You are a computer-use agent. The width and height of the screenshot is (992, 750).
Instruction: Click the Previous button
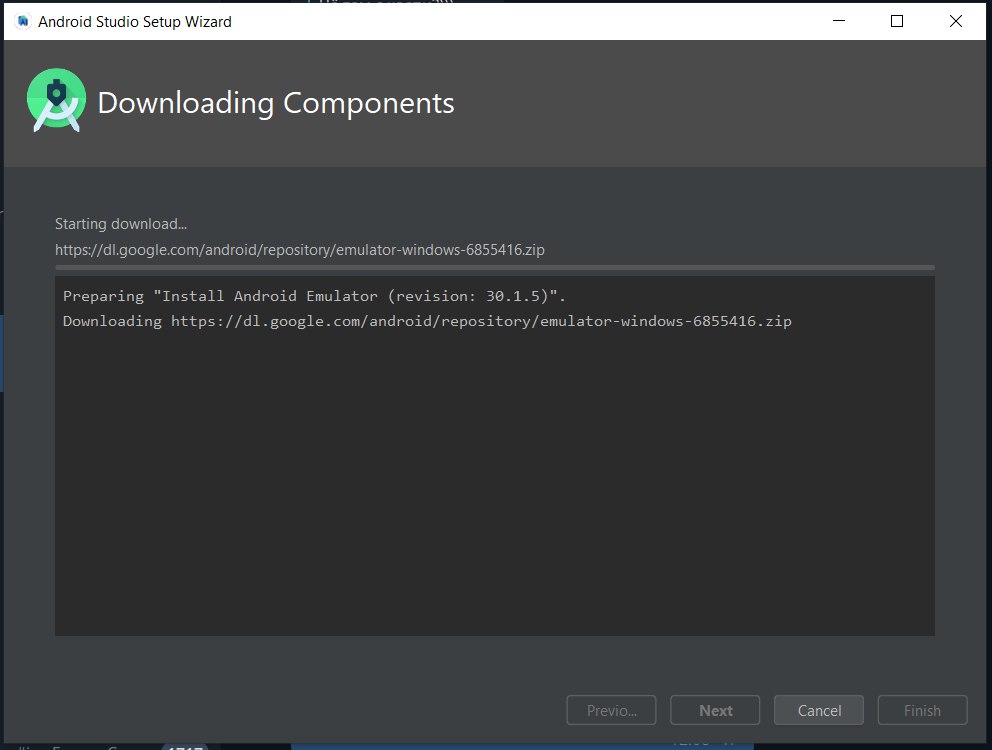(611, 710)
